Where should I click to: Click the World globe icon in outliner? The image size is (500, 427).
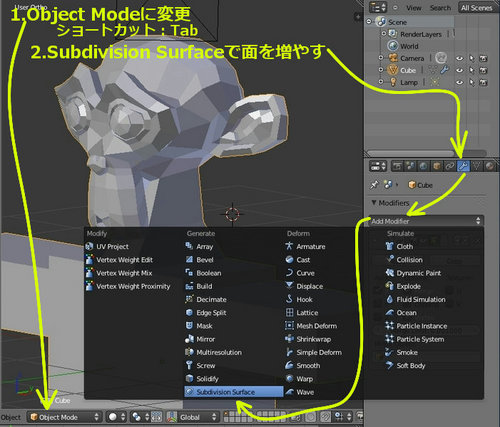coord(393,46)
